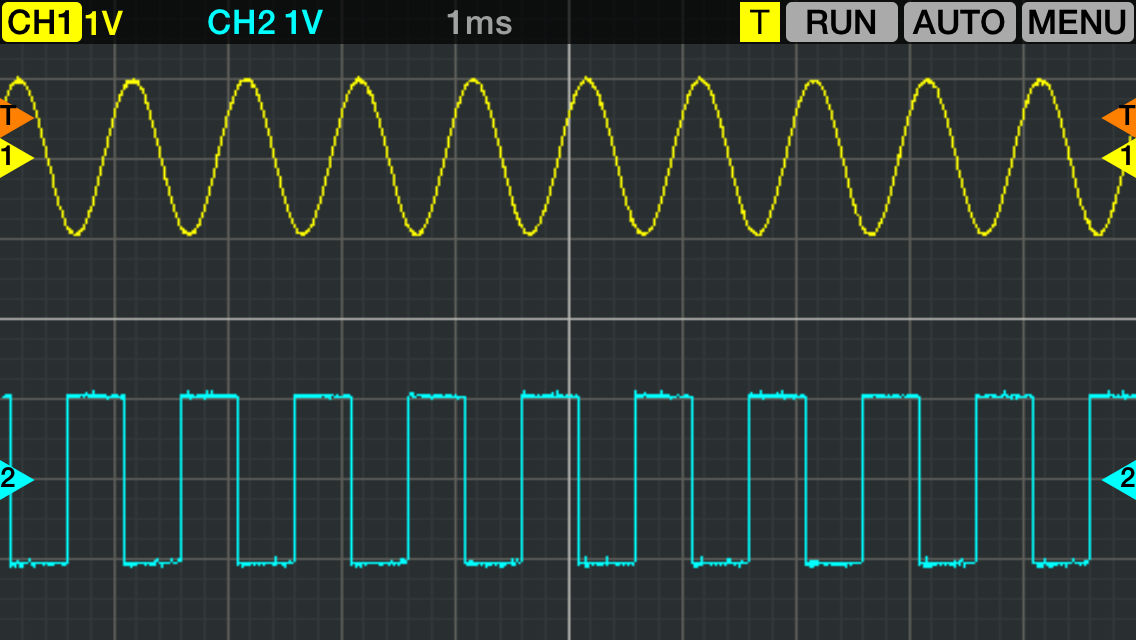Viewport: 1136px width, 640px height.
Task: Select the cyan CH2 channel label
Action: pyautogui.click(x=242, y=22)
